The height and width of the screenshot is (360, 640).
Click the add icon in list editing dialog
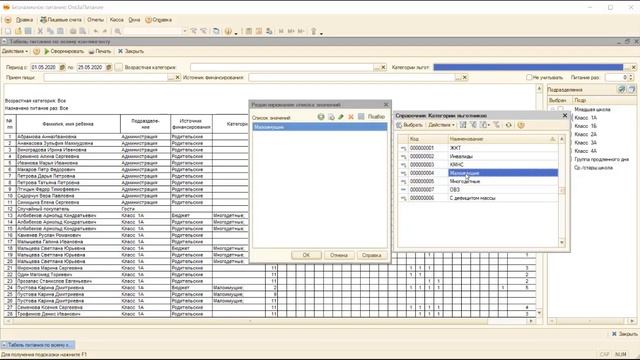click(x=321, y=117)
